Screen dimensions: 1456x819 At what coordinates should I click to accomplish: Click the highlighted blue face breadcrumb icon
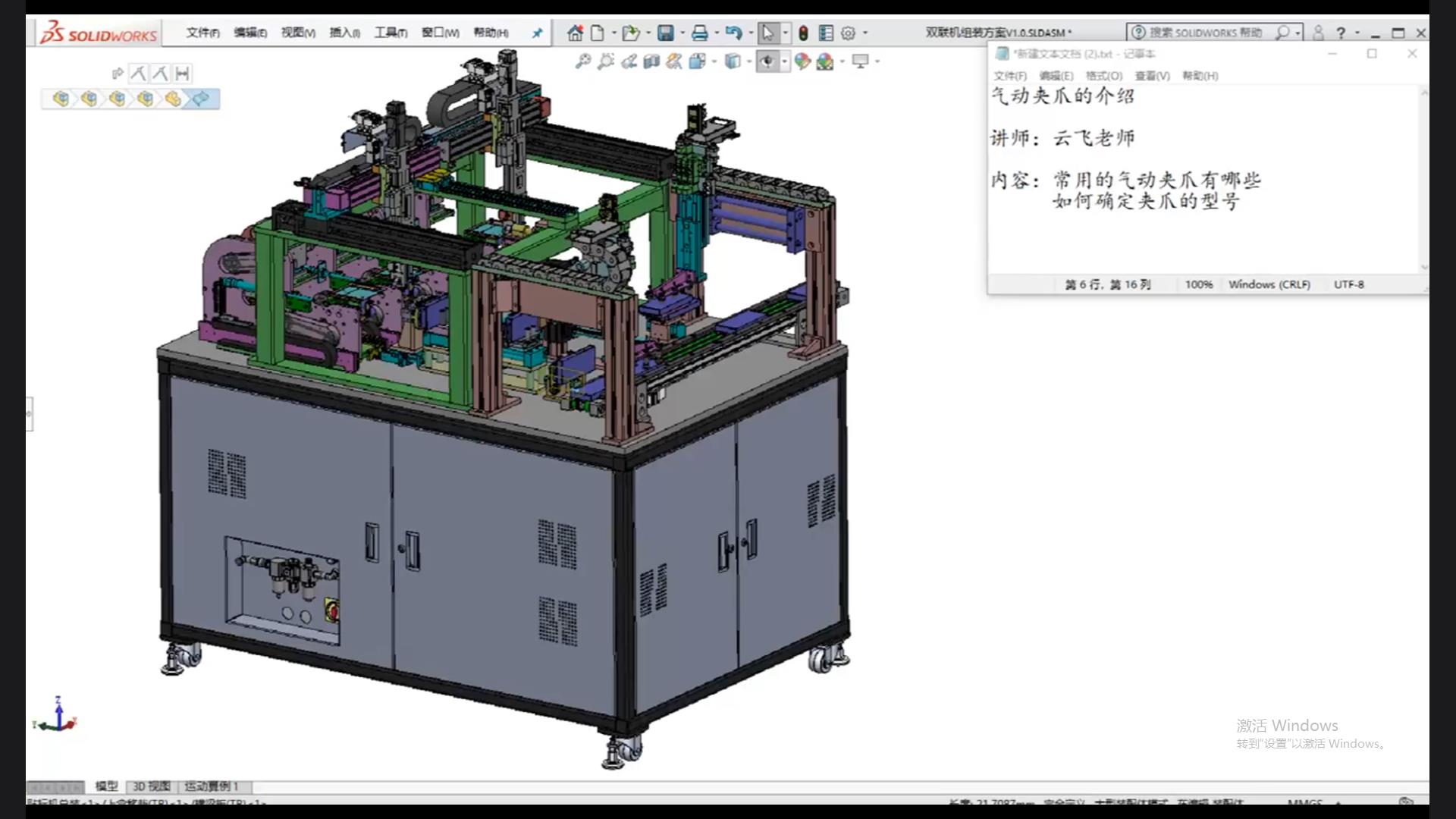201,99
